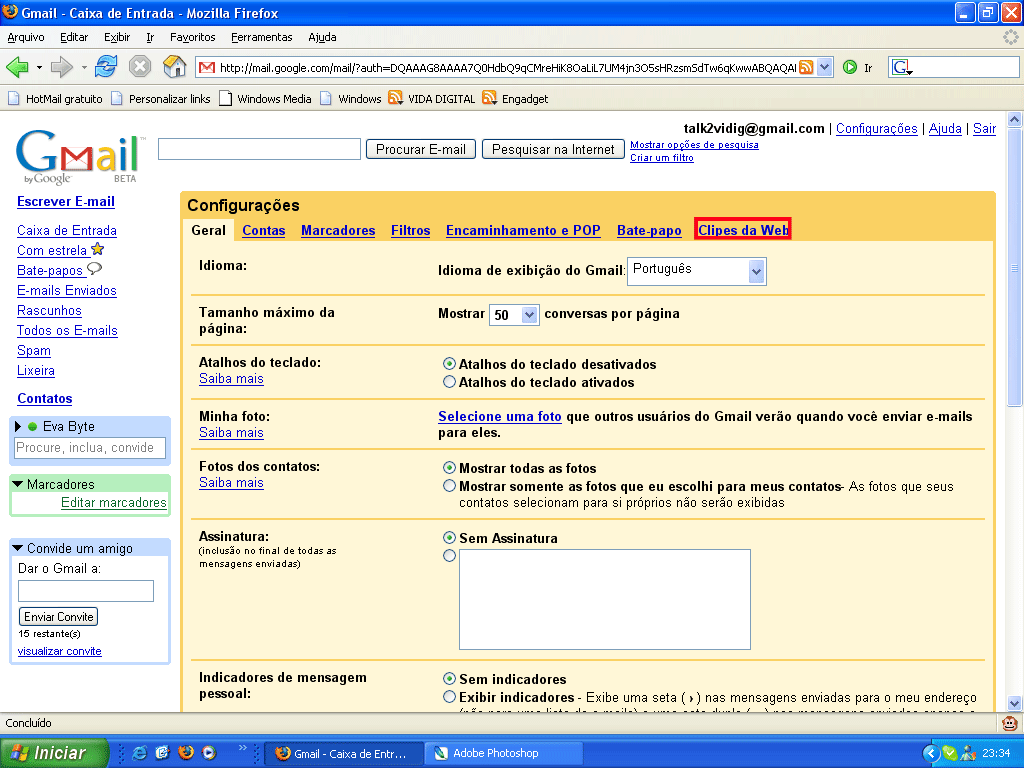Open the conversas por página count dropdown
The width and height of the screenshot is (1024, 768).
514,315
